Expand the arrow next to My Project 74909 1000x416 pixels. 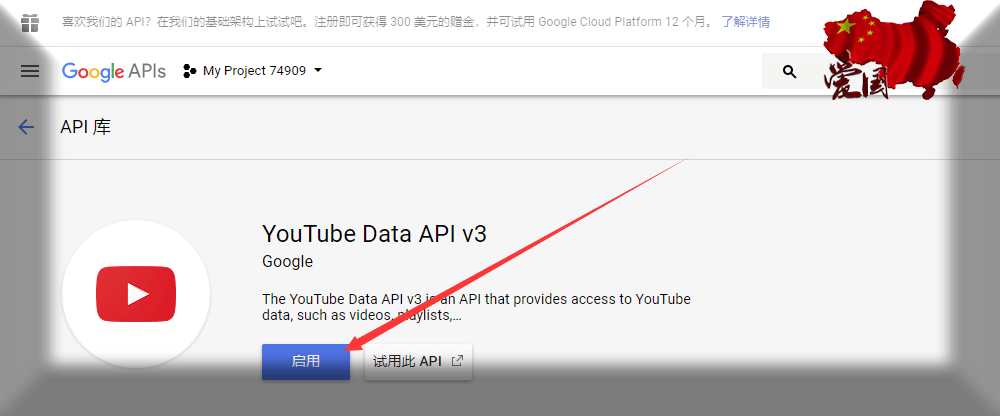318,71
